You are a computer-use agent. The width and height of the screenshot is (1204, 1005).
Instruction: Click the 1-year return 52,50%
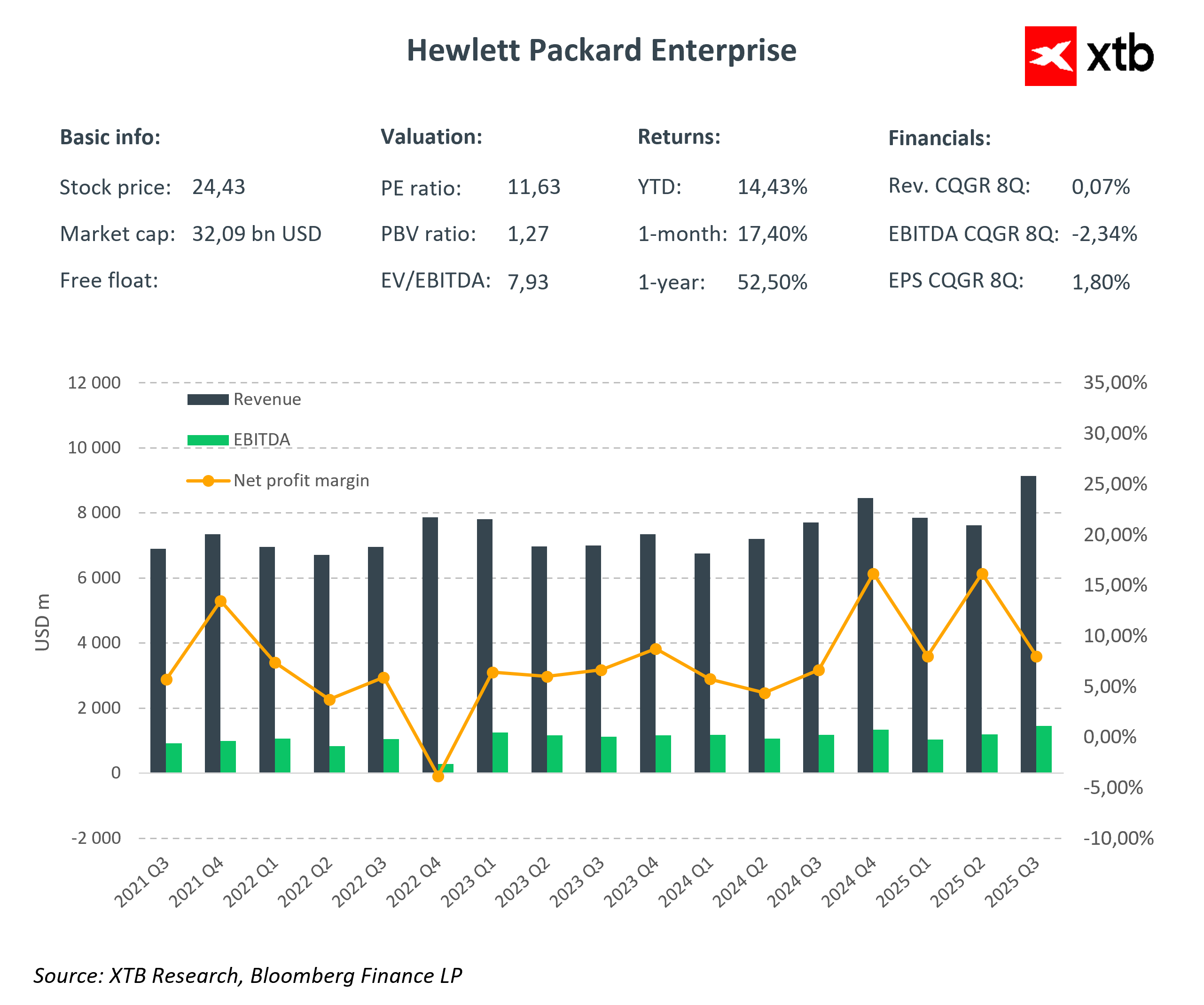(x=772, y=283)
